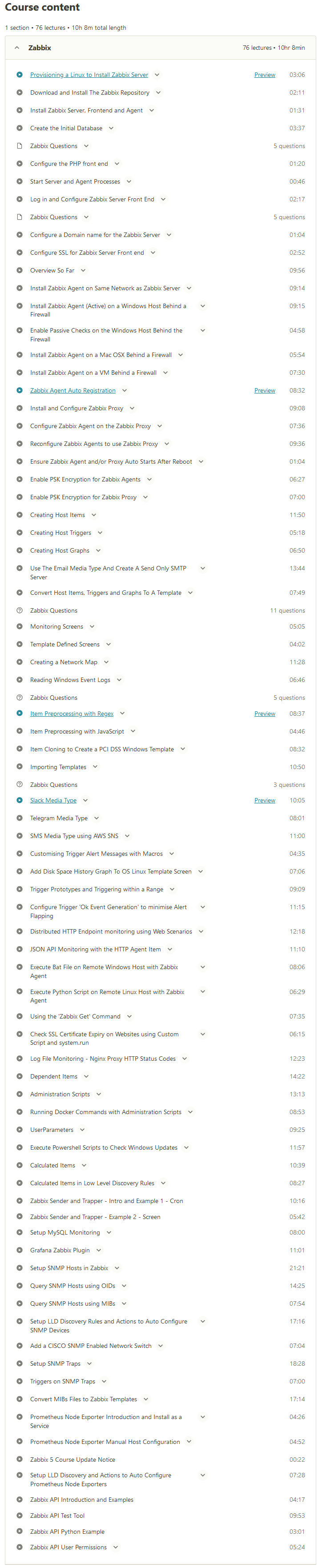Expand details of Creating Host Triggers lecture
Screen dimensions: 318x1568
coord(100,533)
